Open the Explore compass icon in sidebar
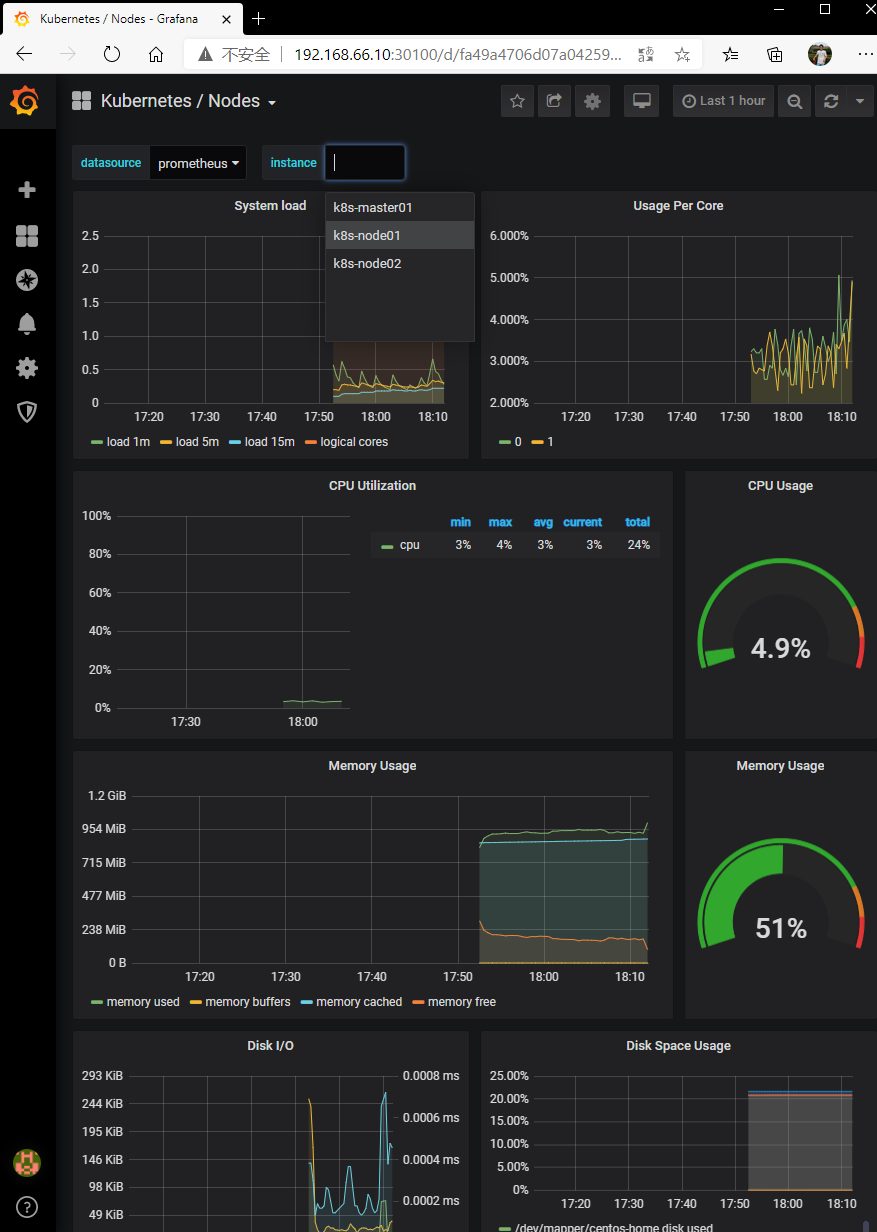 pyautogui.click(x=27, y=280)
